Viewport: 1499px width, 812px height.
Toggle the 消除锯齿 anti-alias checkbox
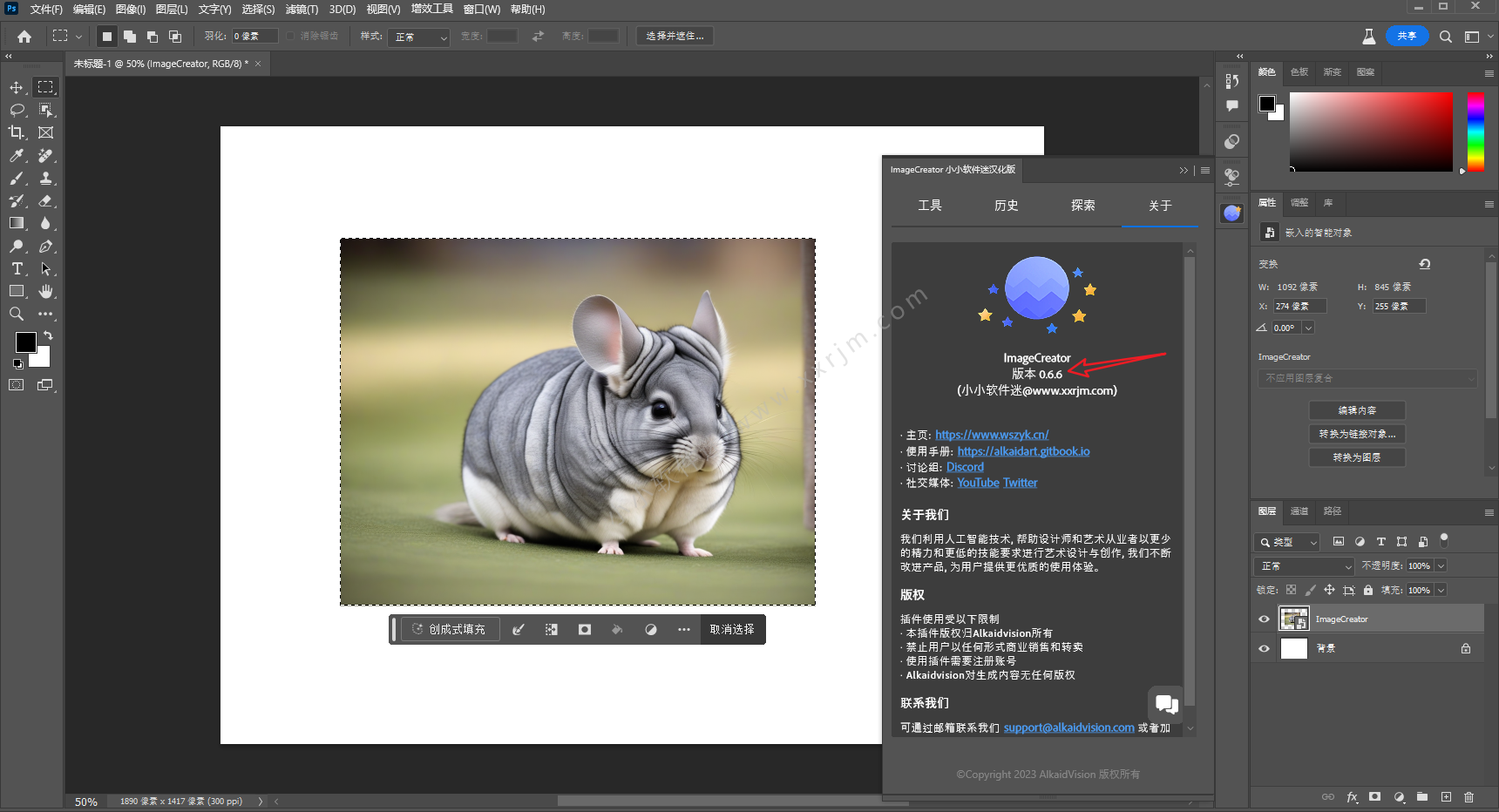click(x=291, y=37)
